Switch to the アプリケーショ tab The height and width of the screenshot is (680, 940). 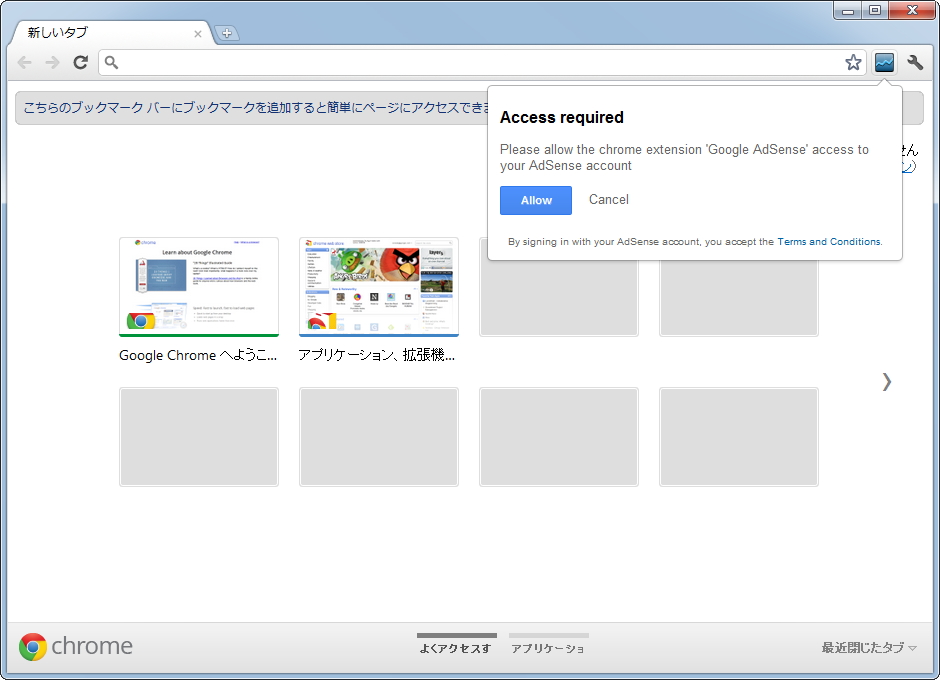pyautogui.click(x=548, y=647)
